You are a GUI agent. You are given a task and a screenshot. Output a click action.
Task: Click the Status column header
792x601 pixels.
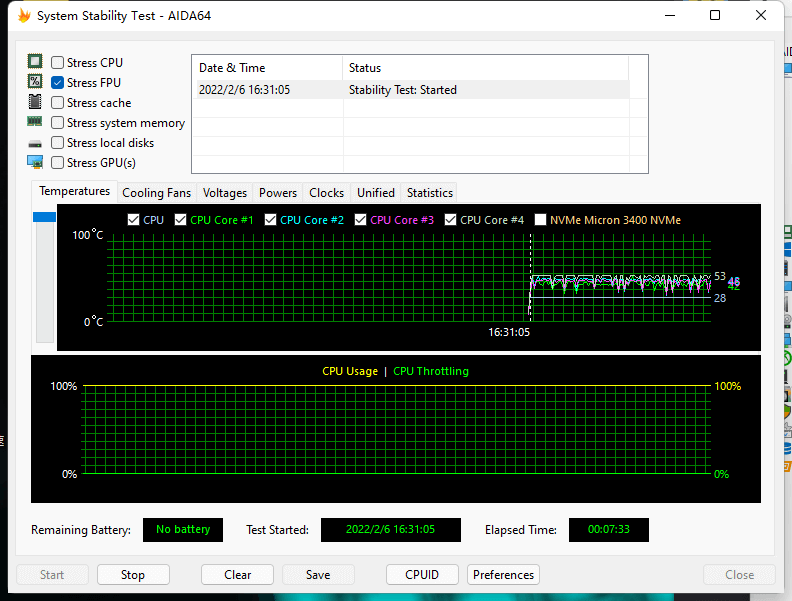pos(485,68)
